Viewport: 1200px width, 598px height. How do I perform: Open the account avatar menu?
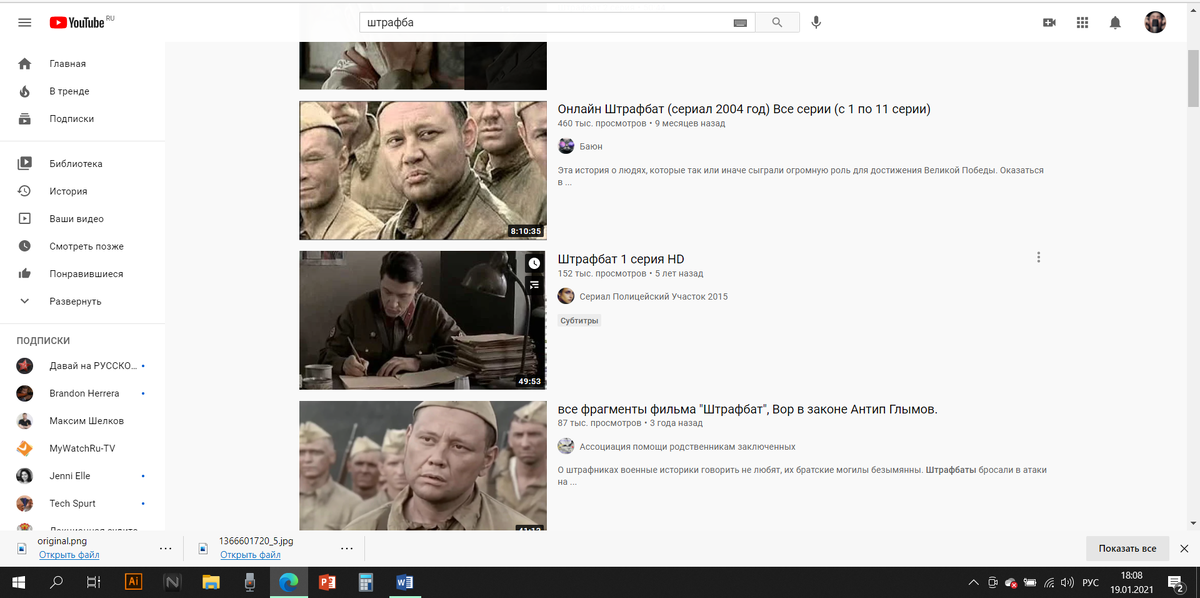point(1155,22)
